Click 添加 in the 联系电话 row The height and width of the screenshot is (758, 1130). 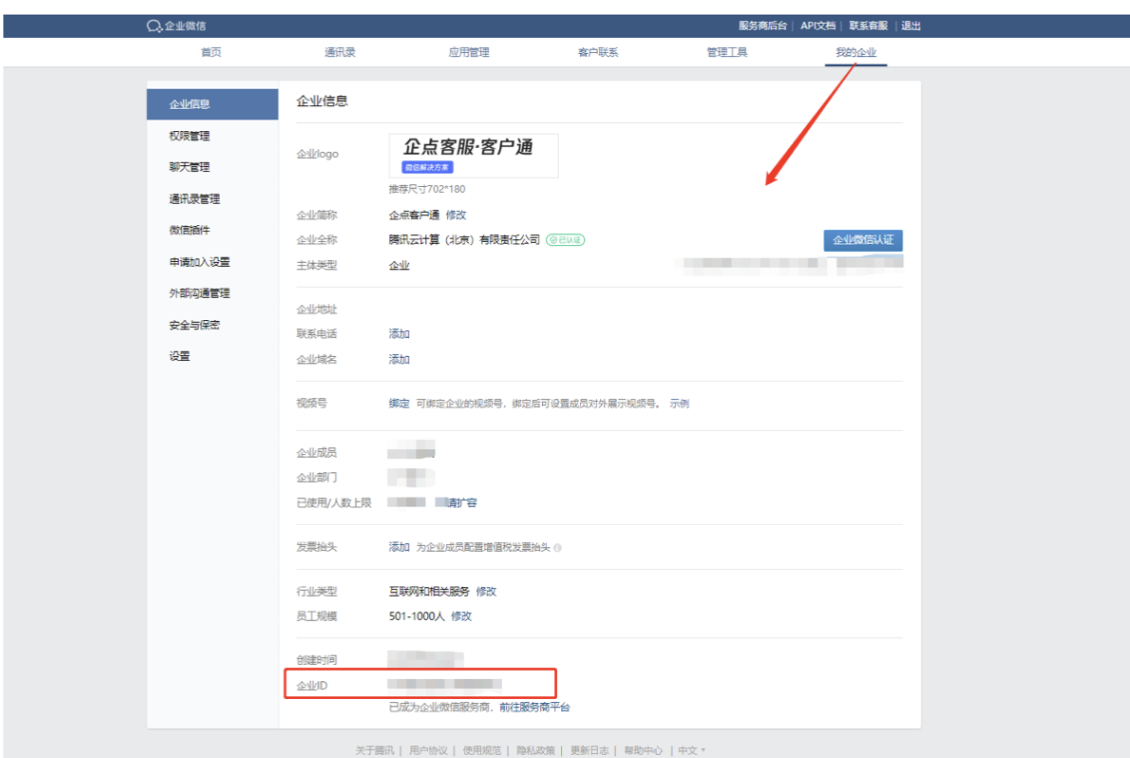399,334
